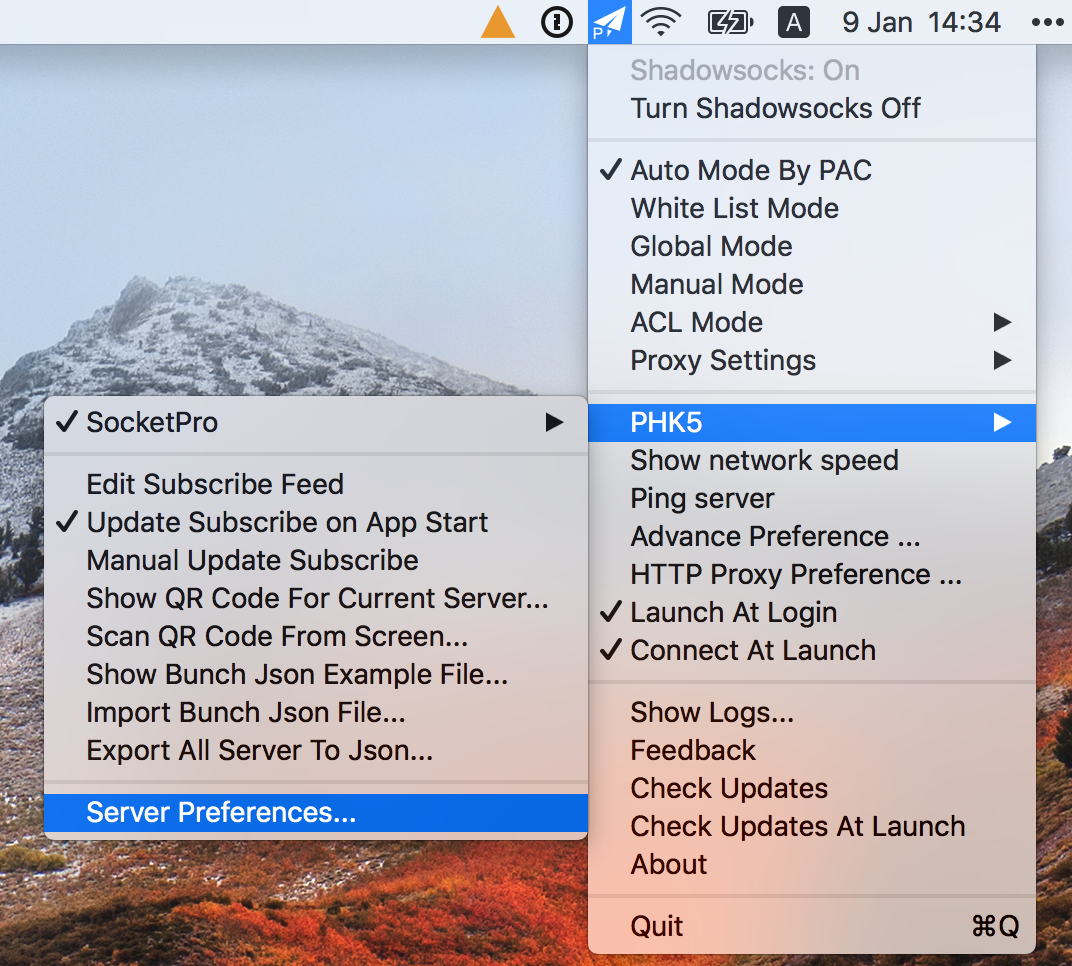The image size is (1072, 966).
Task: Open Show Logs
Action: point(812,712)
